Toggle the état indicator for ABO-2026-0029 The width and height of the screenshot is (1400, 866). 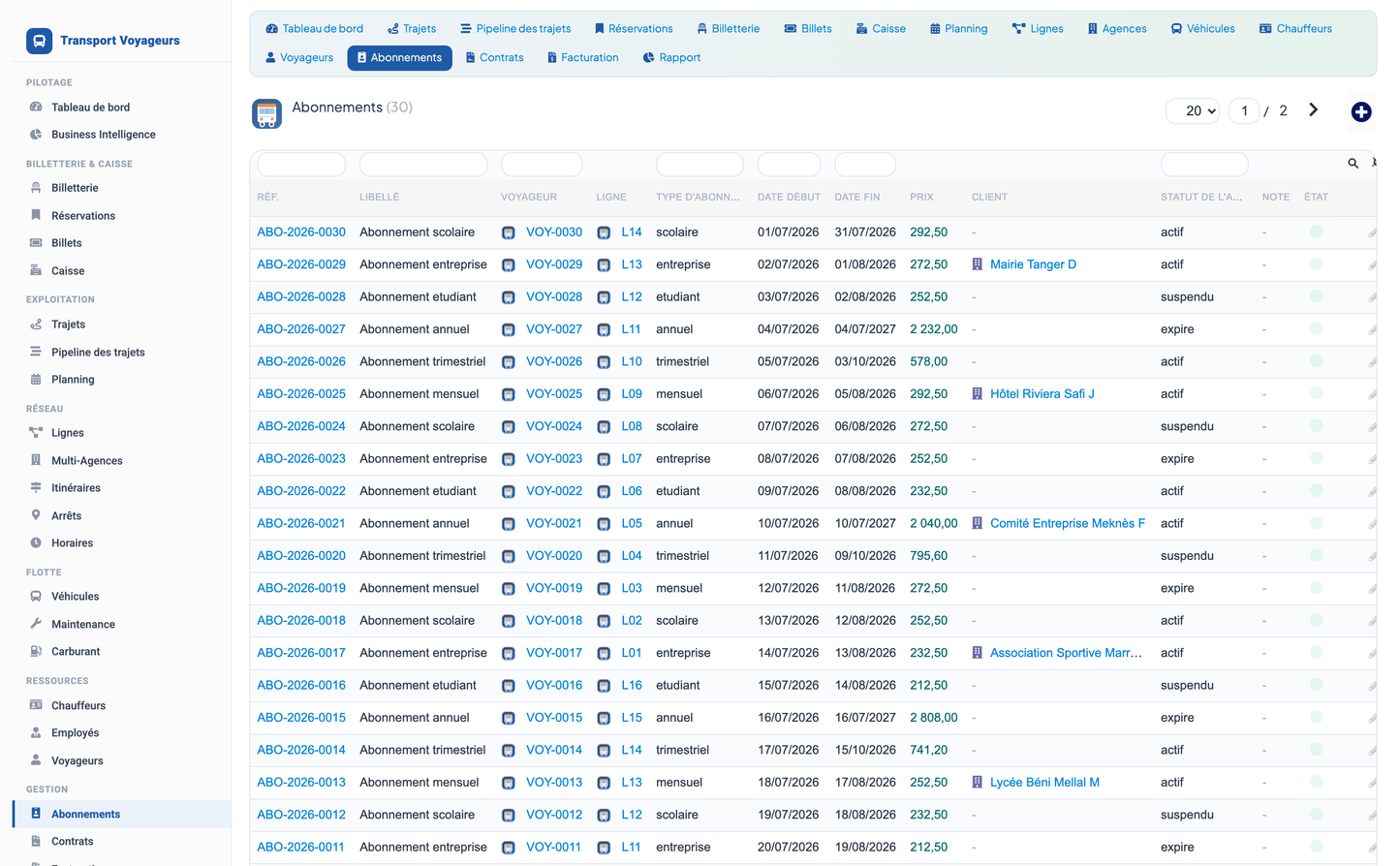click(x=1316, y=263)
